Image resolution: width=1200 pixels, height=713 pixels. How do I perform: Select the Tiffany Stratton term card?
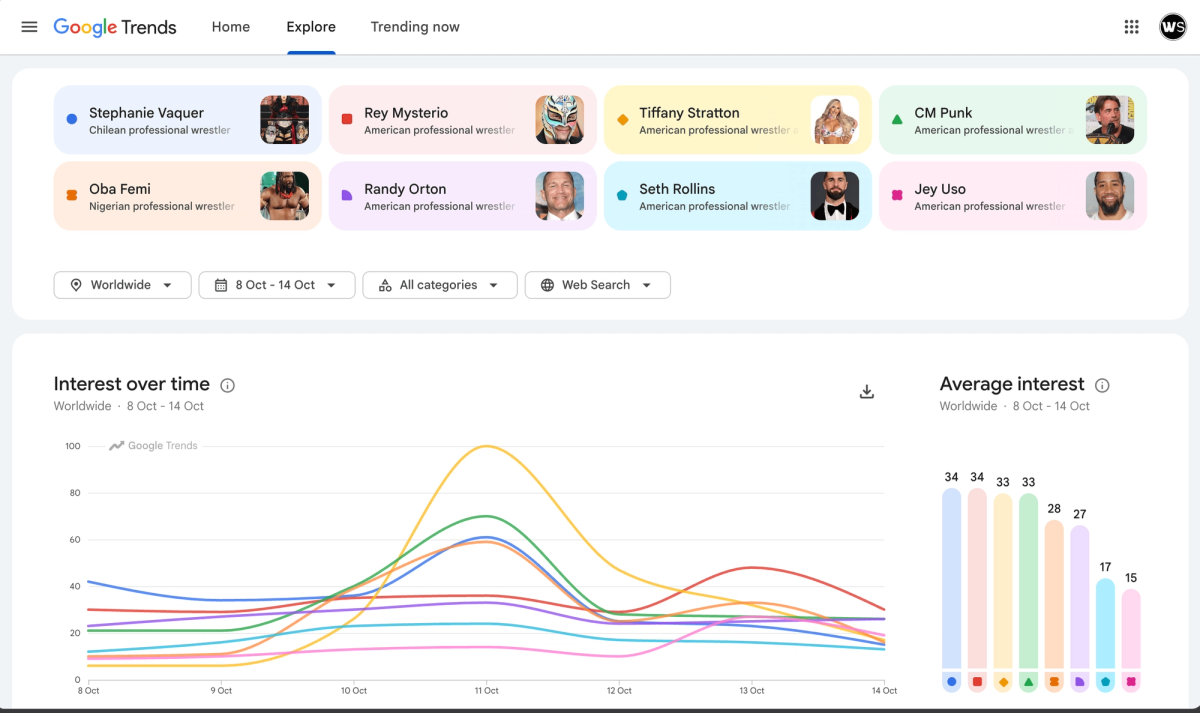pyautogui.click(x=738, y=120)
